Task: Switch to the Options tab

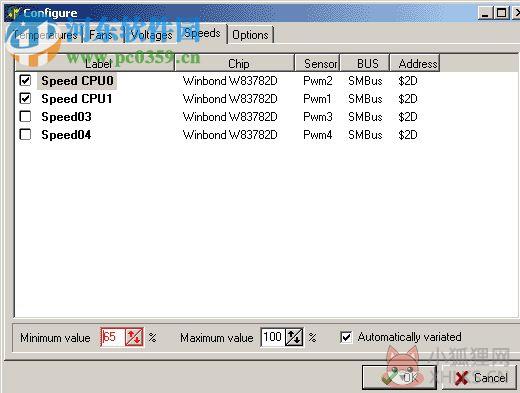Action: tap(250, 35)
